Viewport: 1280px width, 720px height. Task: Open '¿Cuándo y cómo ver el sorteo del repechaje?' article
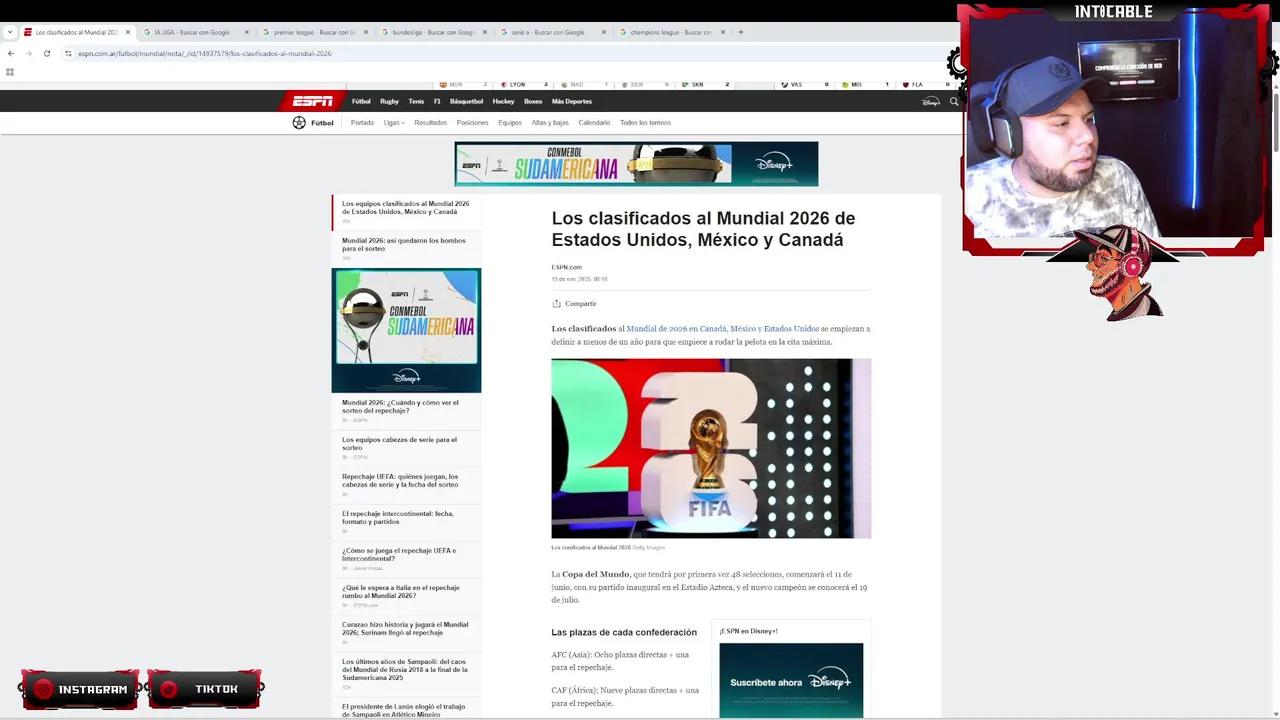400,406
